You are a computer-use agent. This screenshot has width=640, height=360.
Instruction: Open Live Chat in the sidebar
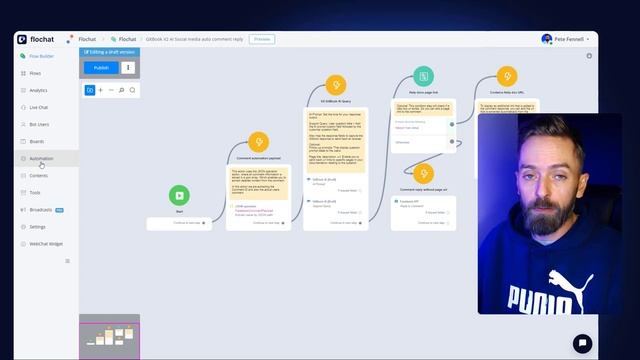pyautogui.click(x=34, y=107)
